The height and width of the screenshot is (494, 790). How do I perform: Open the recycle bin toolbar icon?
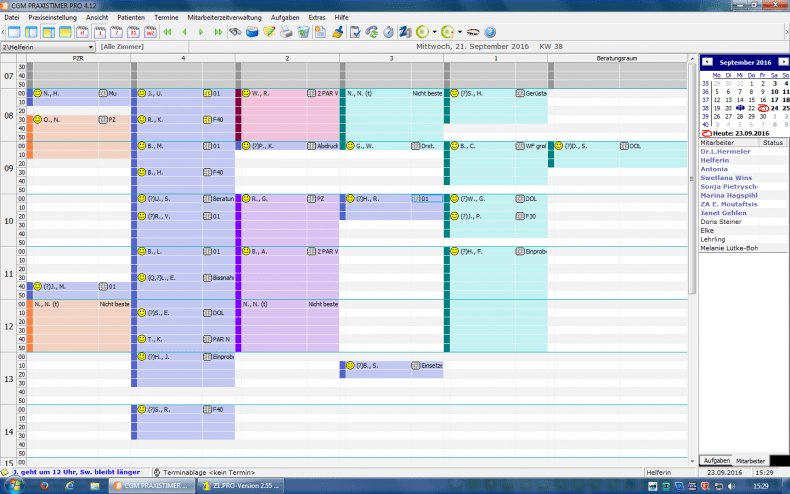303,32
